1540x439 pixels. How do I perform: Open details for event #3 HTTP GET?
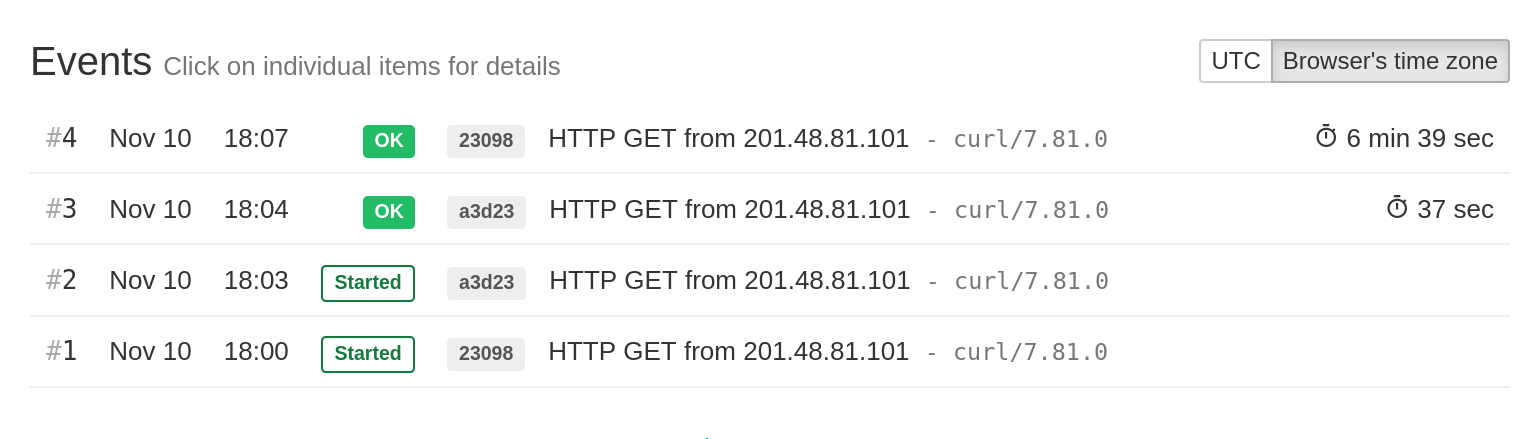click(729, 210)
